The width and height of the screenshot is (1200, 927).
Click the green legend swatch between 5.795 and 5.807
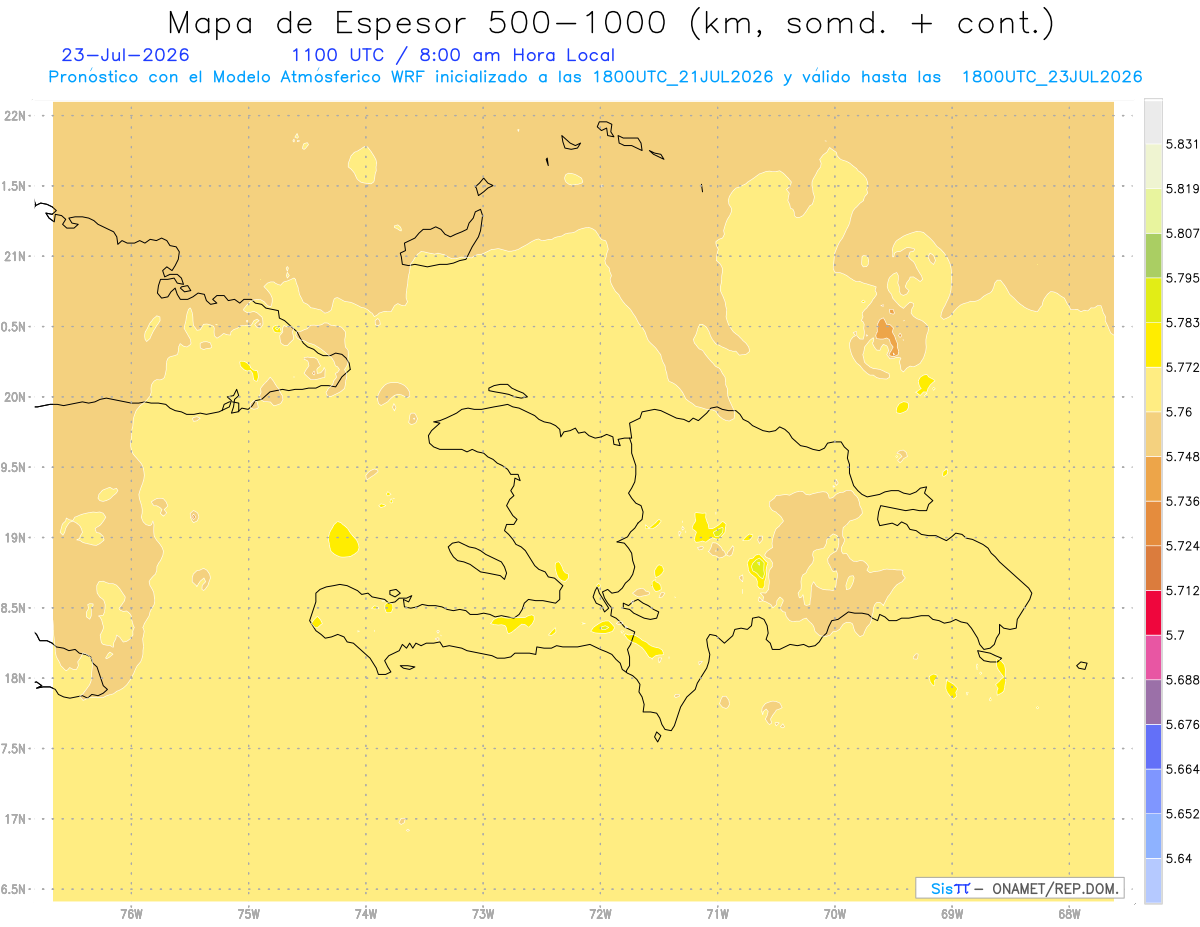point(1153,255)
